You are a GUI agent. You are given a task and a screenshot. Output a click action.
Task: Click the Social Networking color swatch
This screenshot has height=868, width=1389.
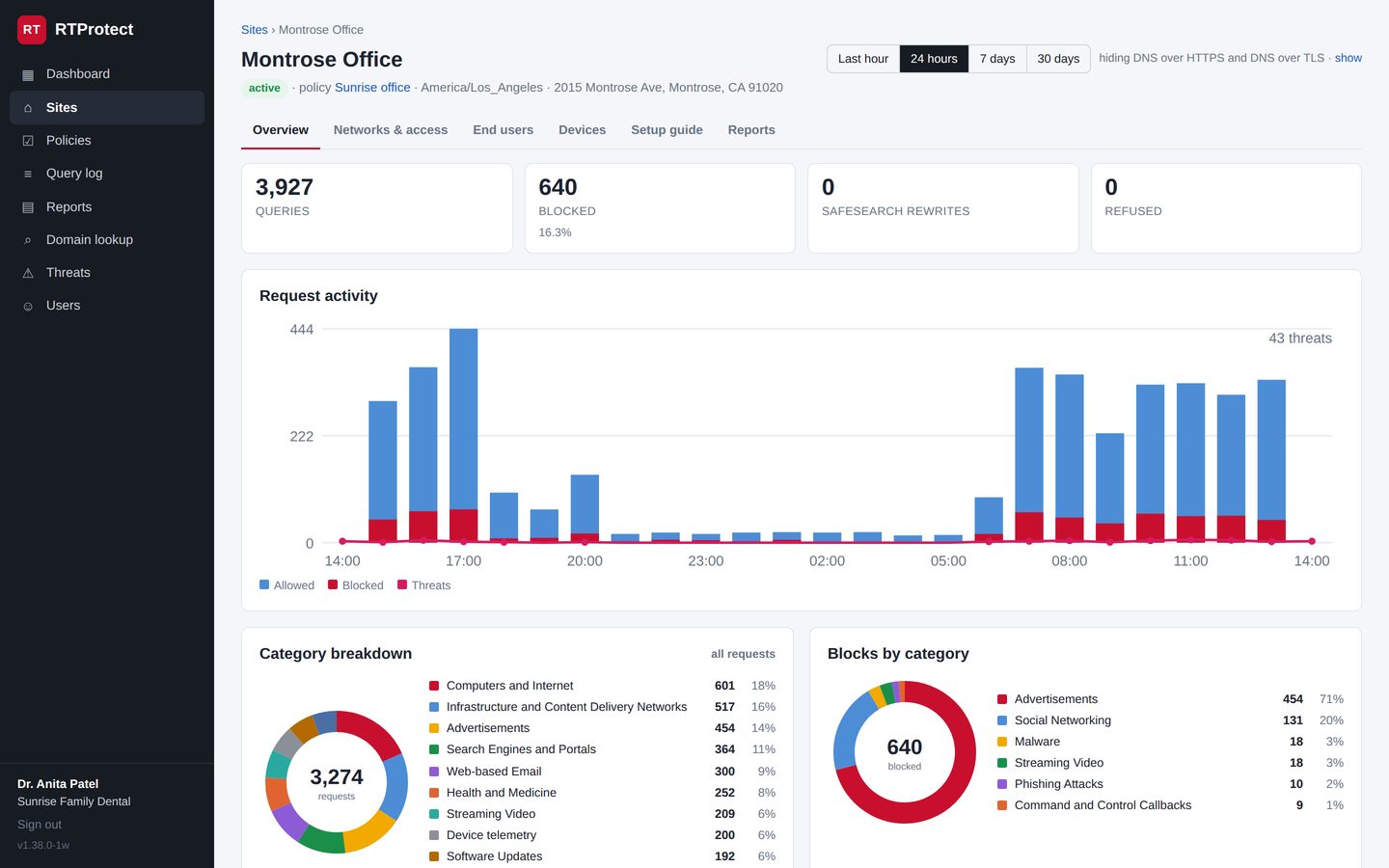click(x=1002, y=720)
